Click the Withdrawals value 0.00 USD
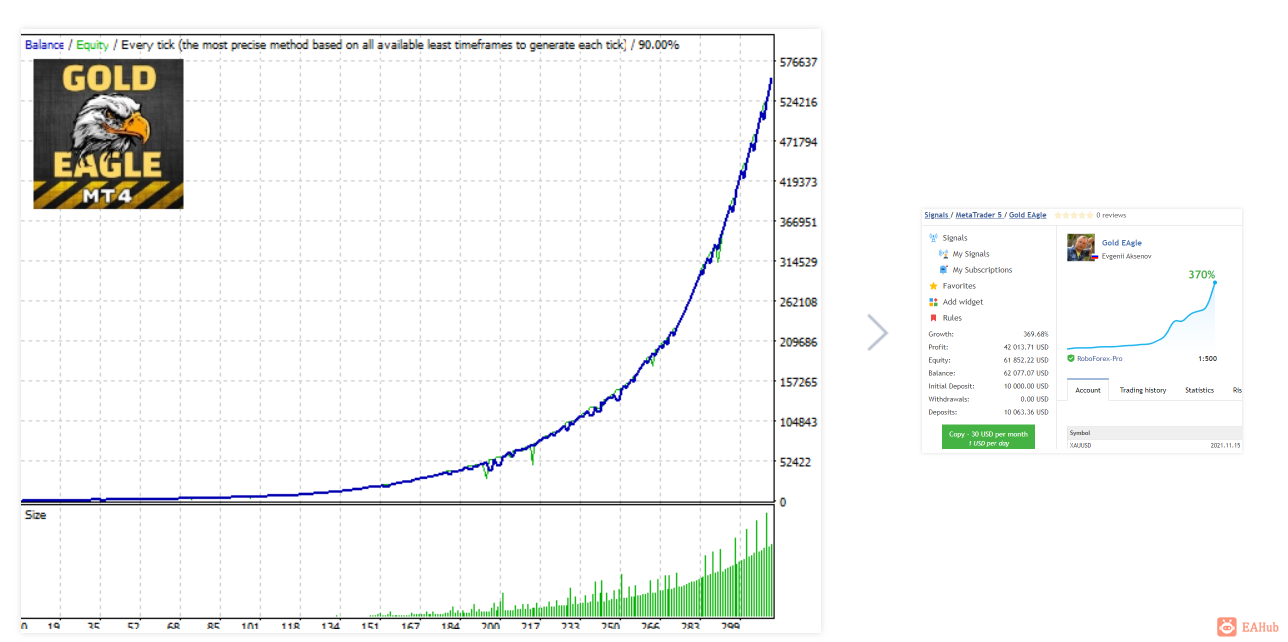Screen dimensions: 1288x642 [1035, 399]
